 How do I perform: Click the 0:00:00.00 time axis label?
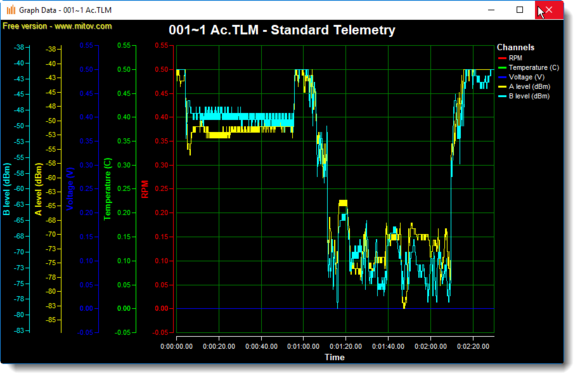pos(176,347)
